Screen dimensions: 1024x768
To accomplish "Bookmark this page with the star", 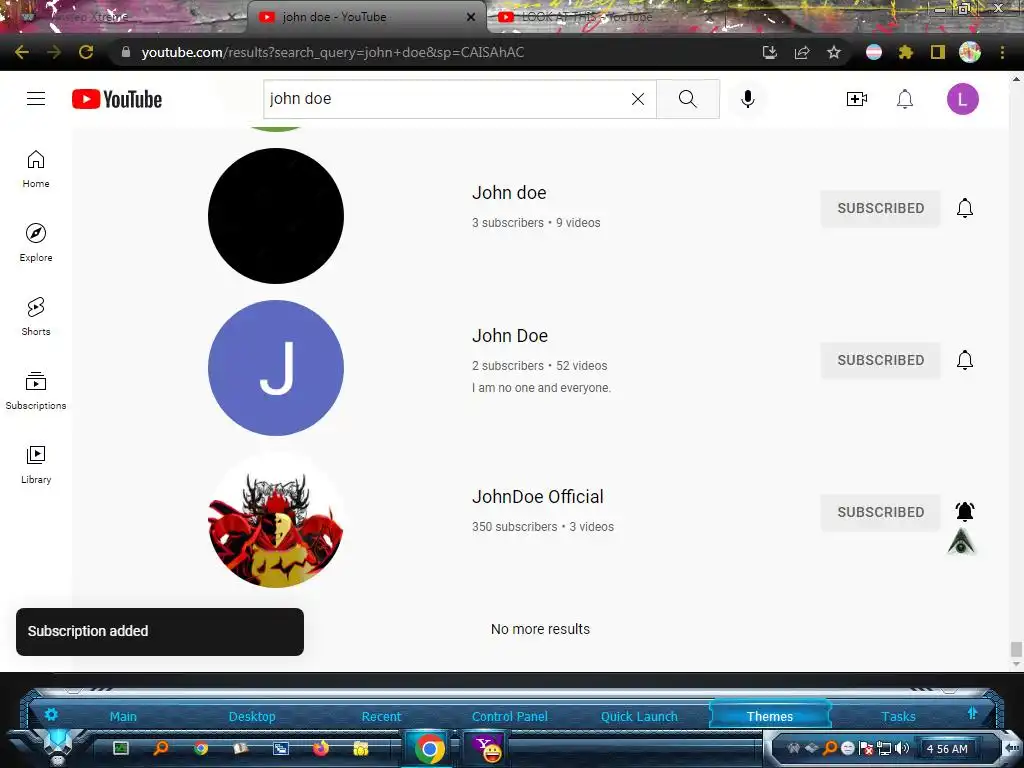I will click(834, 52).
